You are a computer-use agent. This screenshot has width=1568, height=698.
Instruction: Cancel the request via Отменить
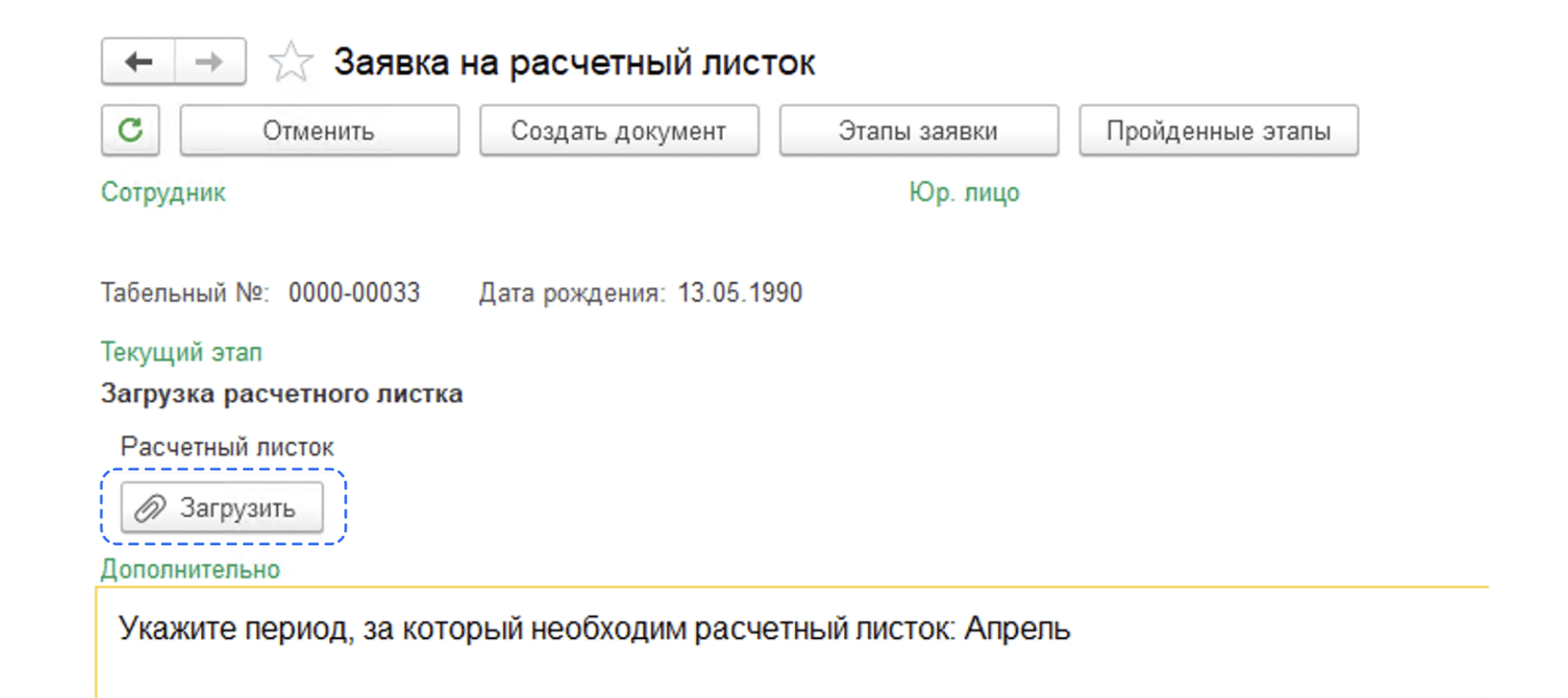click(x=320, y=130)
